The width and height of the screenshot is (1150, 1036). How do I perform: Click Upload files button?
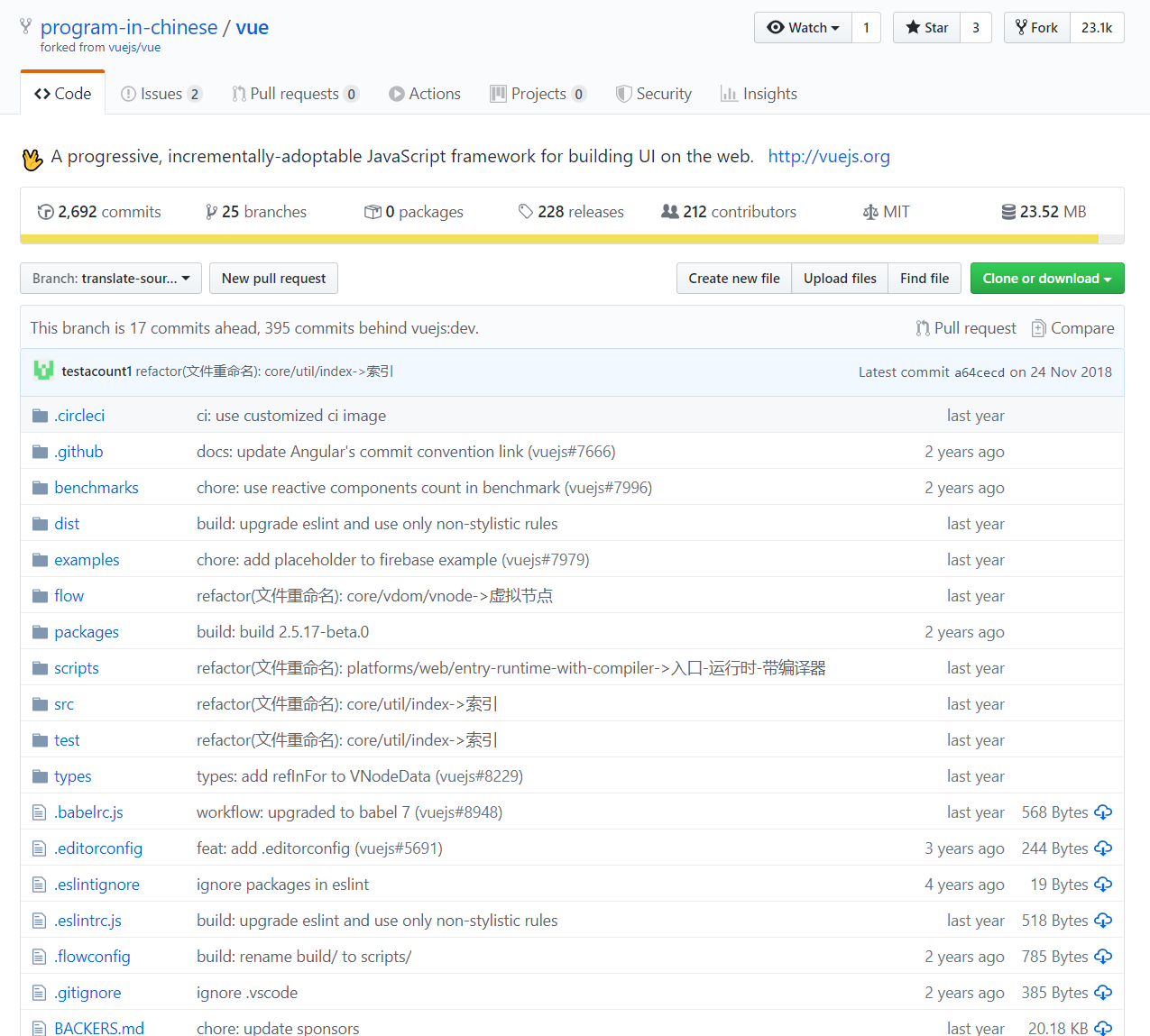point(840,279)
